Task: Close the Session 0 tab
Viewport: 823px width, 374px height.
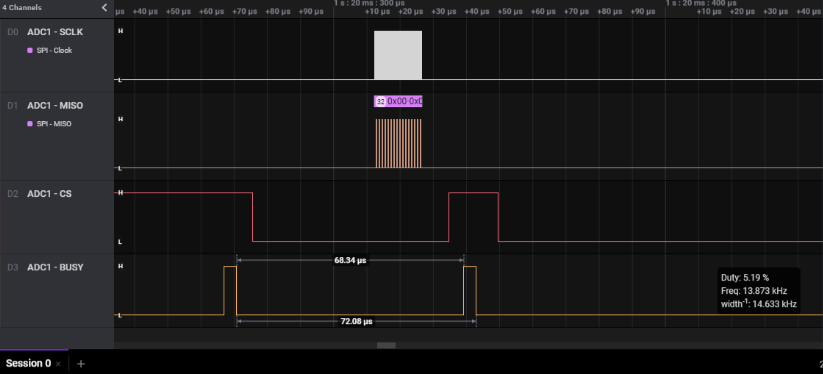Action: [x=58, y=364]
